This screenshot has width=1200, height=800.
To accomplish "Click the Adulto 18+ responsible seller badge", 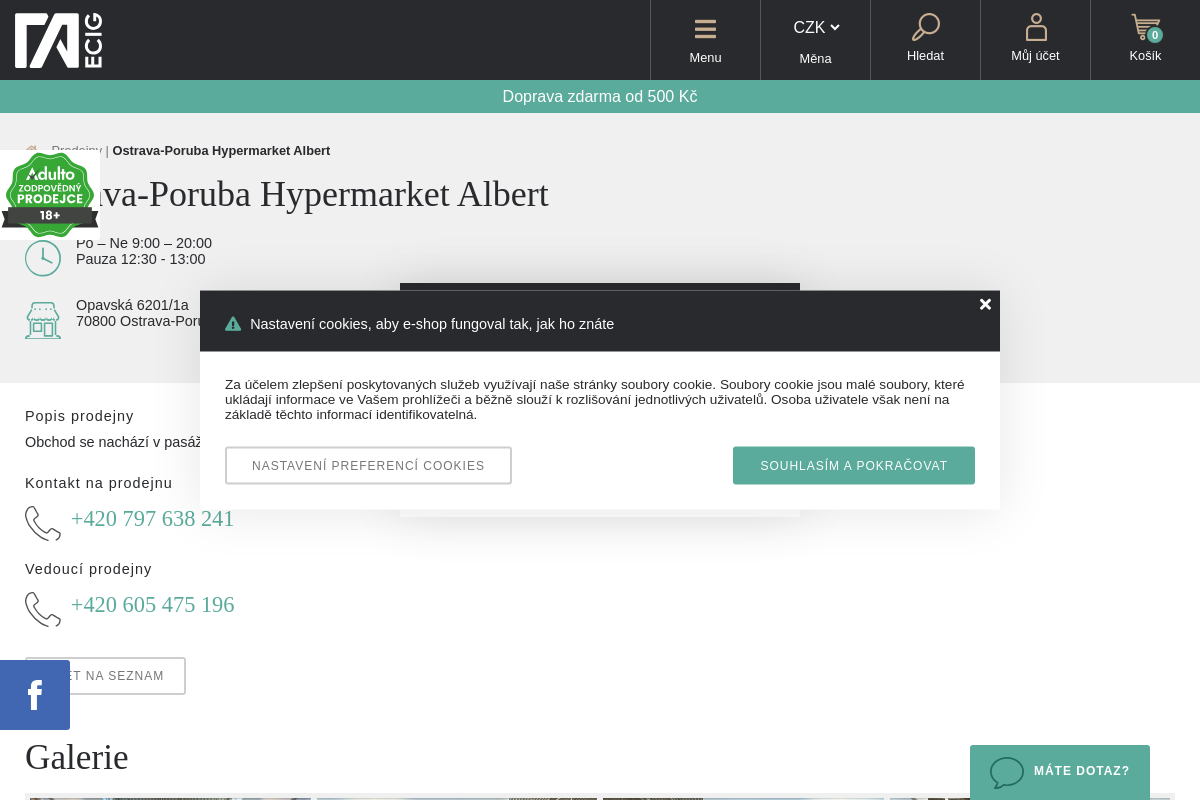I will click(x=49, y=194).
